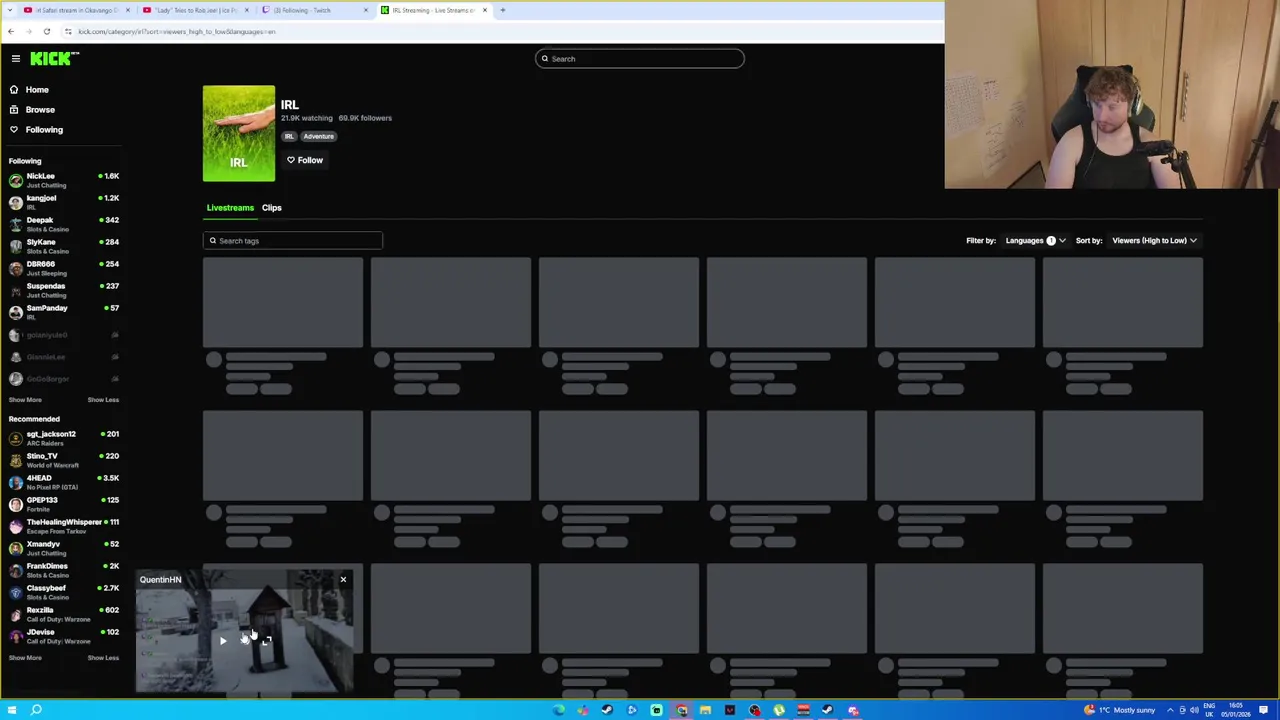Open the Languages filter dropdown
This screenshot has height=720, width=1280.
tap(1035, 241)
